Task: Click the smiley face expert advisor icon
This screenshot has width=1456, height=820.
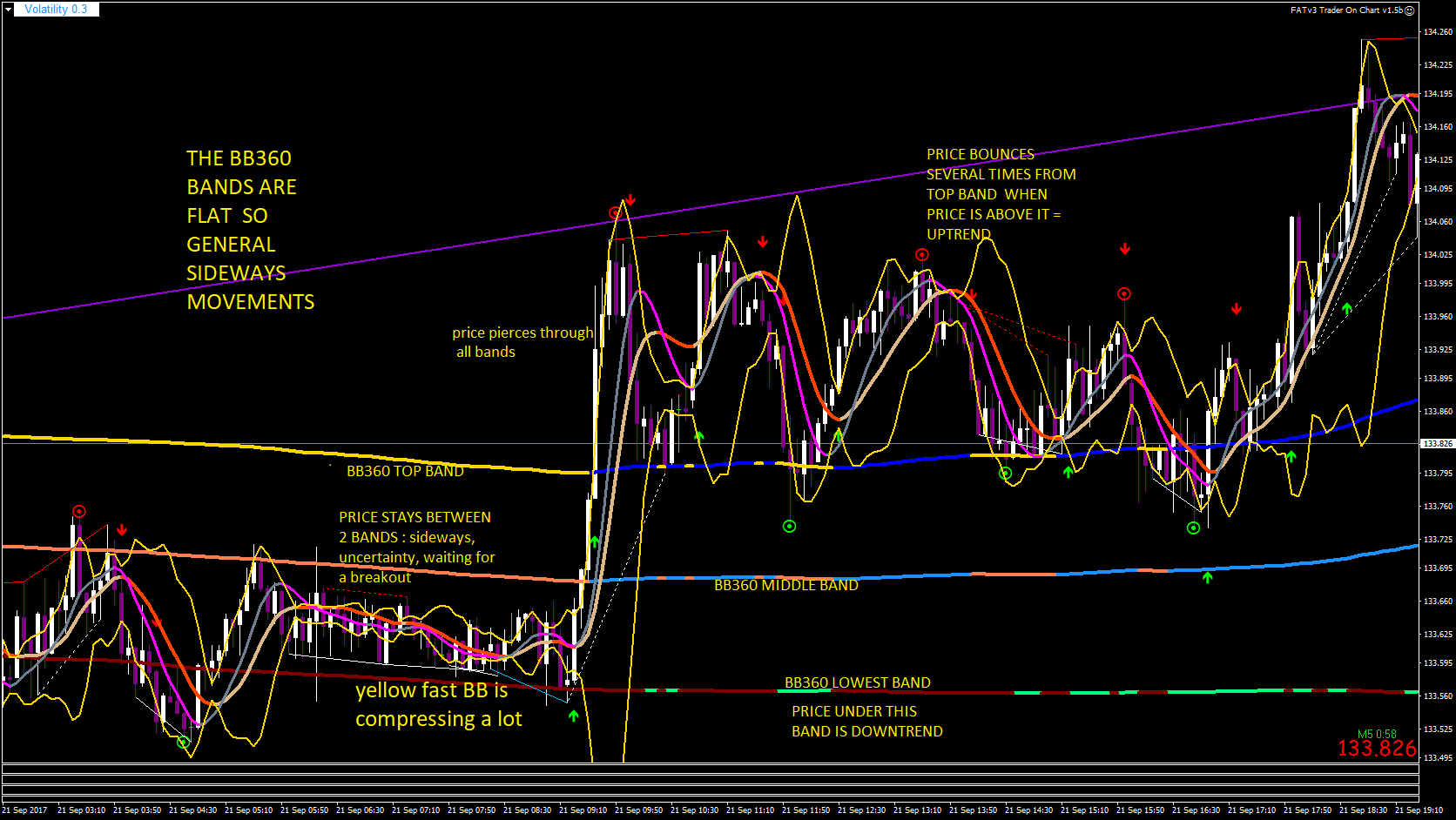Action: (x=1410, y=10)
